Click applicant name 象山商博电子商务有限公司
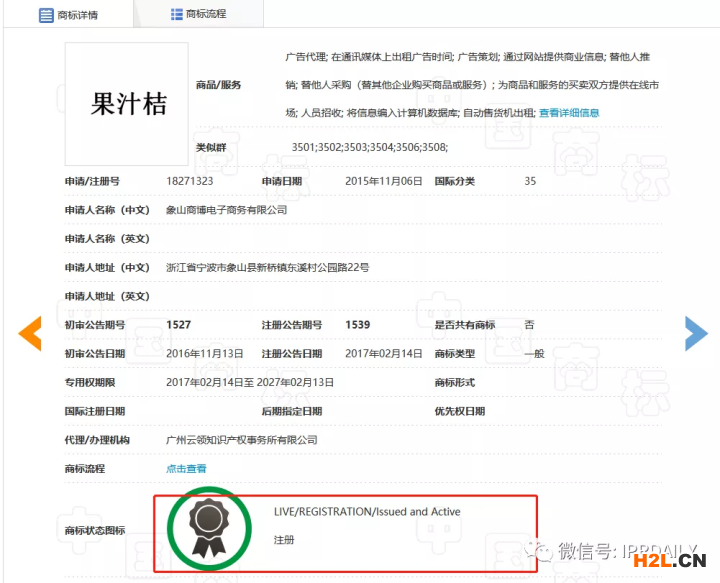The height and width of the screenshot is (583, 720). point(226,210)
